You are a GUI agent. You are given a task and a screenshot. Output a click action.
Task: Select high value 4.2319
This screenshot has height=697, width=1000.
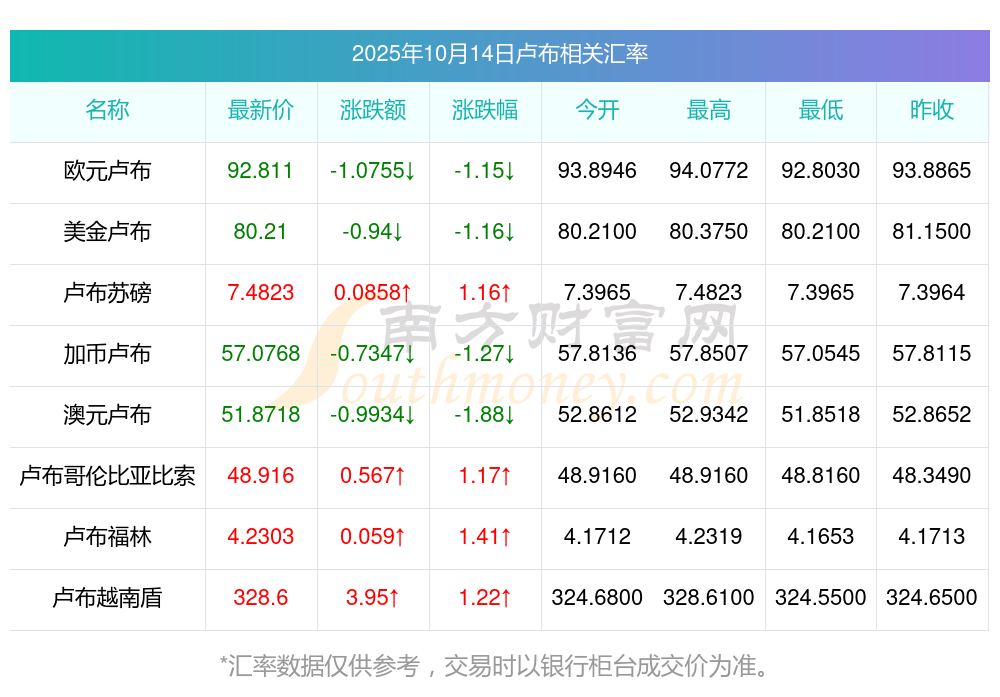tap(709, 536)
